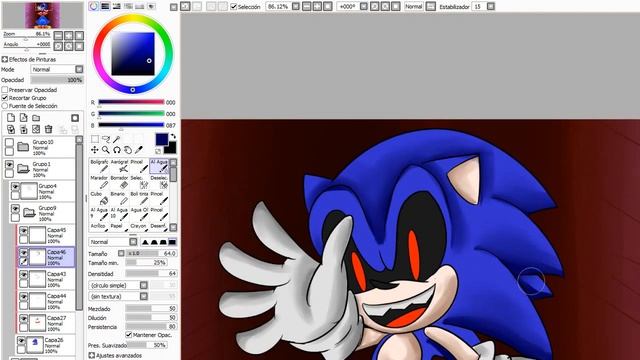Choose the Marcador marker brush
Screen dimensions: 640x360
99,182
